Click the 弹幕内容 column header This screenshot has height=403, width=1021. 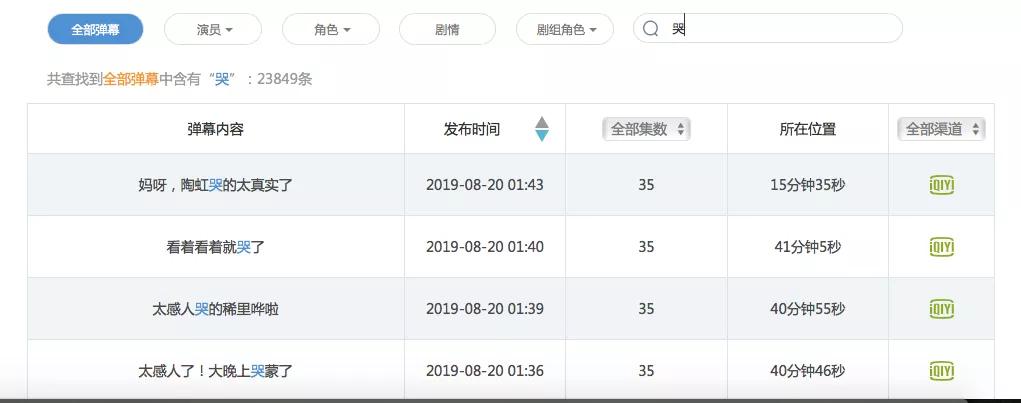pos(215,129)
